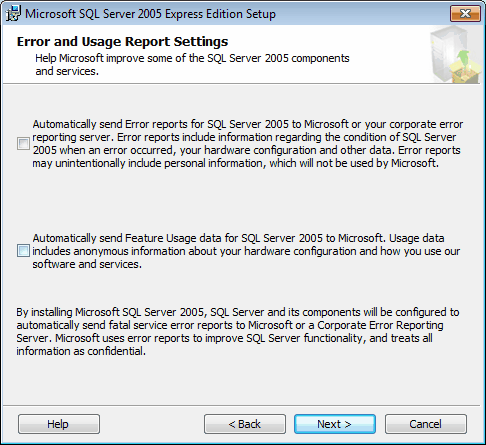Enable automatic Error reports checkbox

tap(23, 144)
